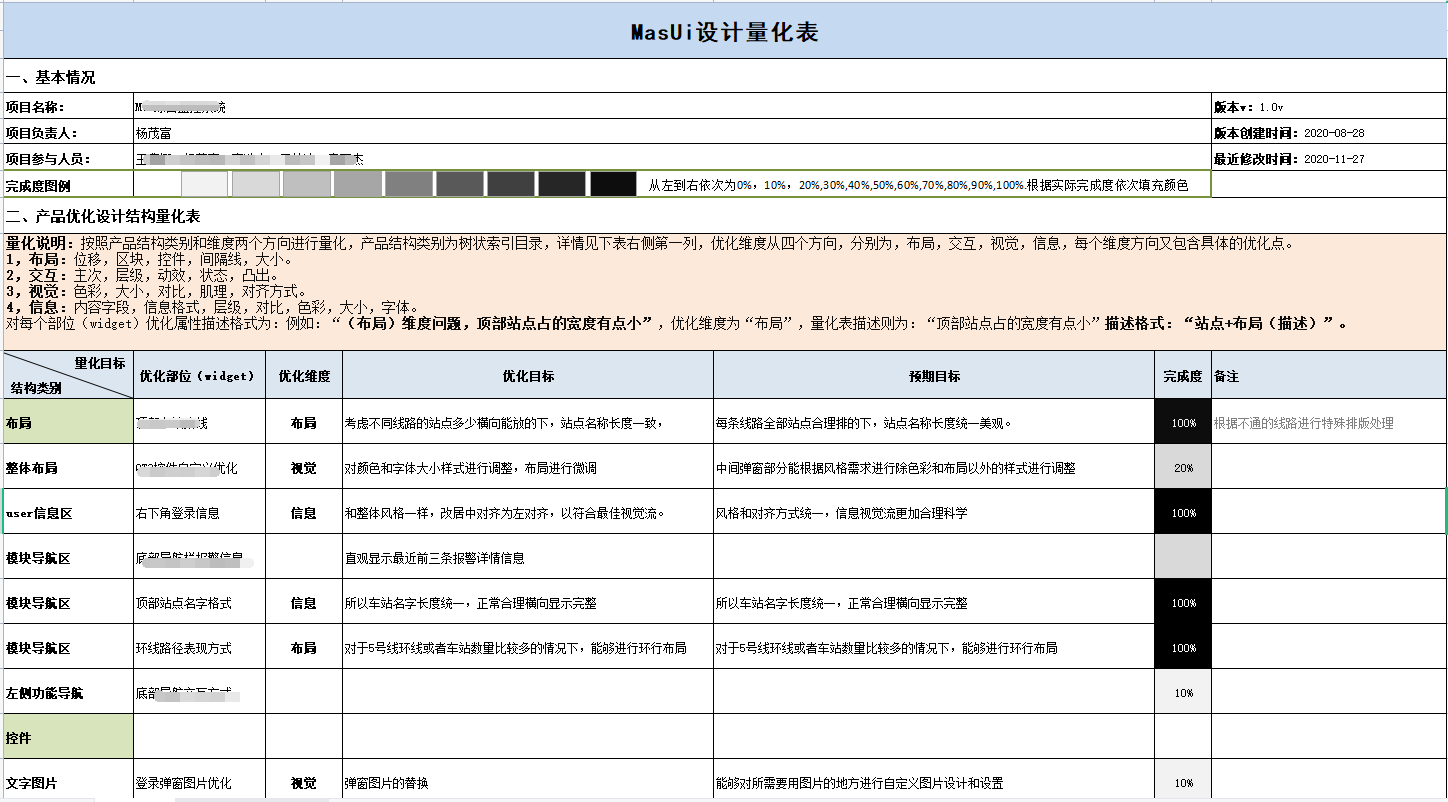Click the remark 根据不通的线路进行特殊排版处理

(x=1303, y=423)
